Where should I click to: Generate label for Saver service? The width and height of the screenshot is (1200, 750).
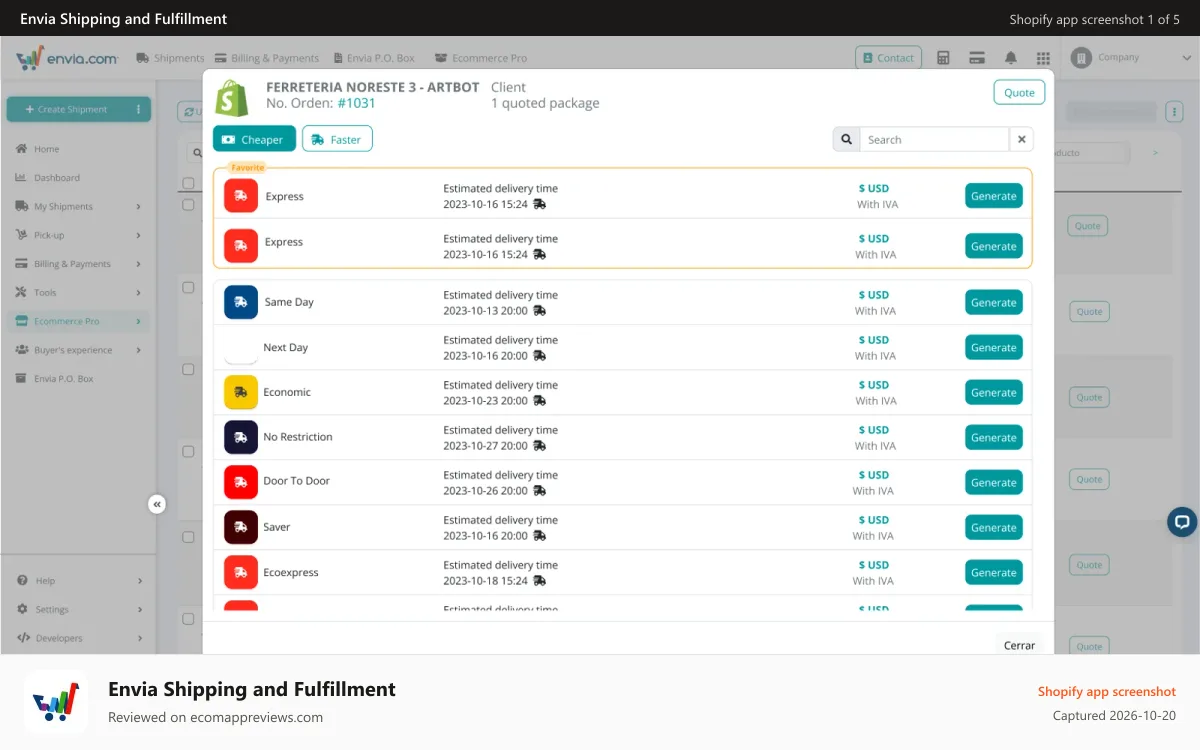point(994,527)
